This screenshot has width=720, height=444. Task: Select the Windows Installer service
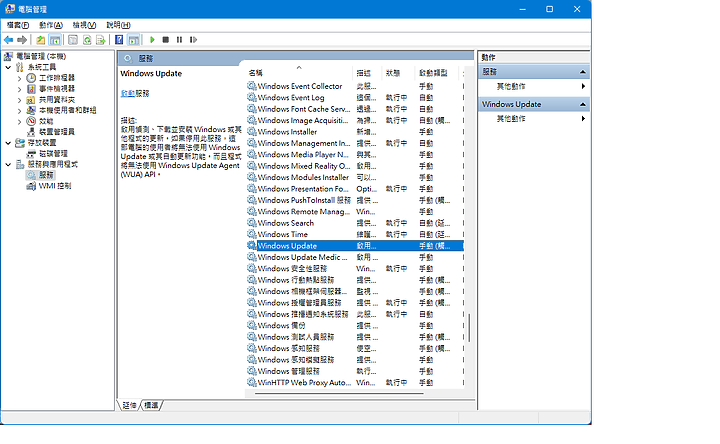point(355,132)
